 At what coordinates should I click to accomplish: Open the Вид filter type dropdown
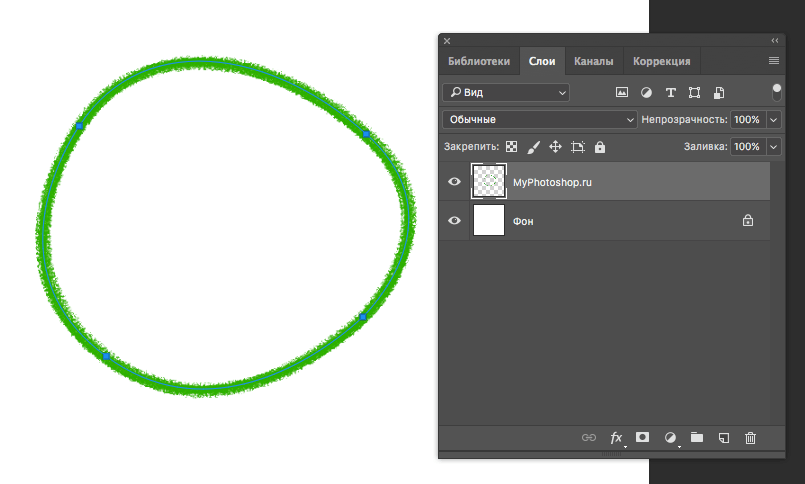coord(506,92)
